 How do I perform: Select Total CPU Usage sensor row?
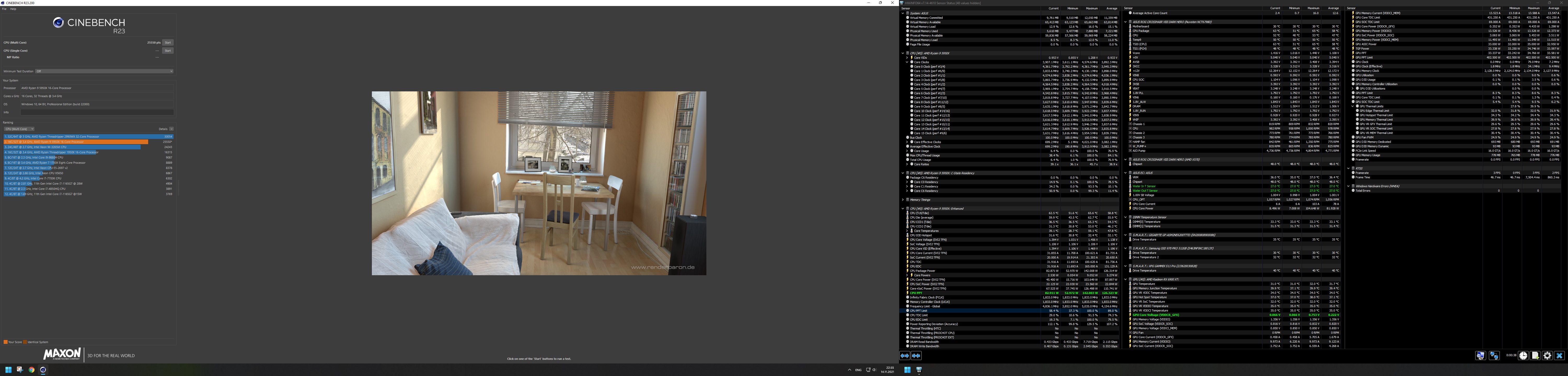pyautogui.click(x=1010, y=160)
